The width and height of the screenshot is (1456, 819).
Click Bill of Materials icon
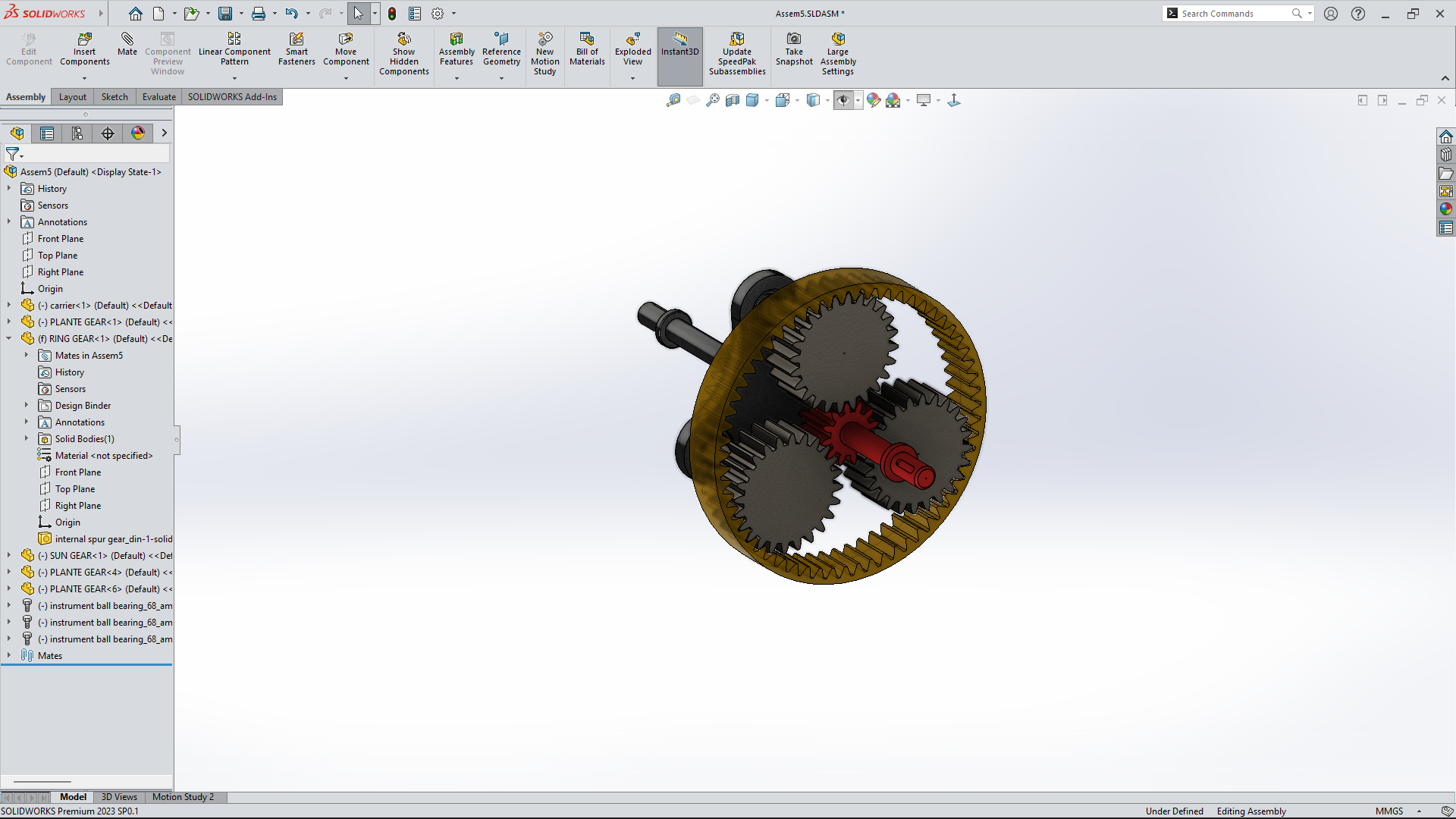[587, 39]
